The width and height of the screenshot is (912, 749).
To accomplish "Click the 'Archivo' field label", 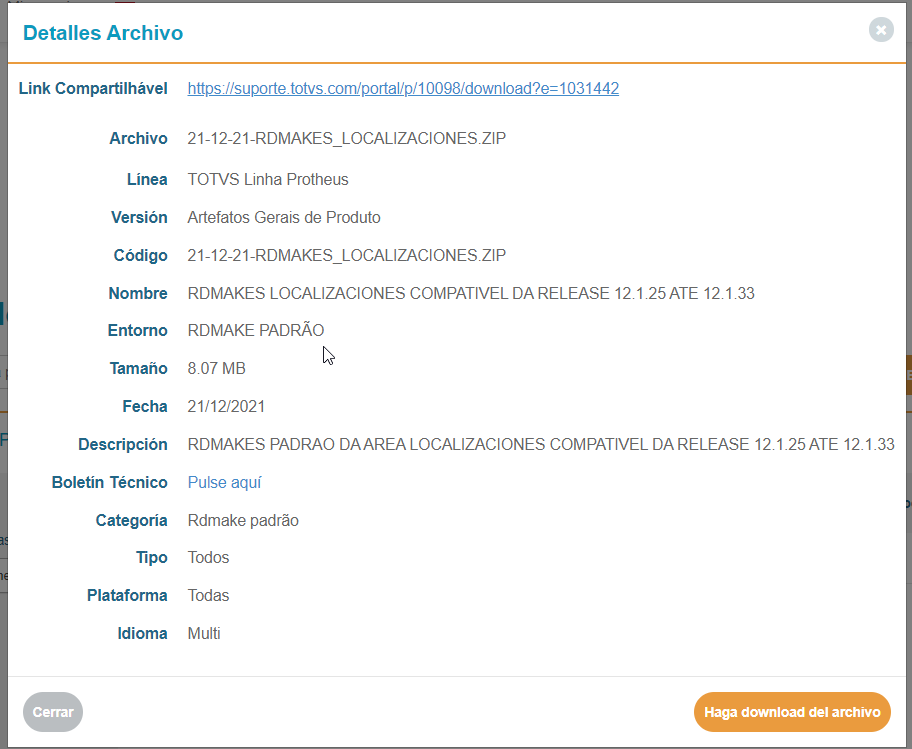I will tap(138, 138).
